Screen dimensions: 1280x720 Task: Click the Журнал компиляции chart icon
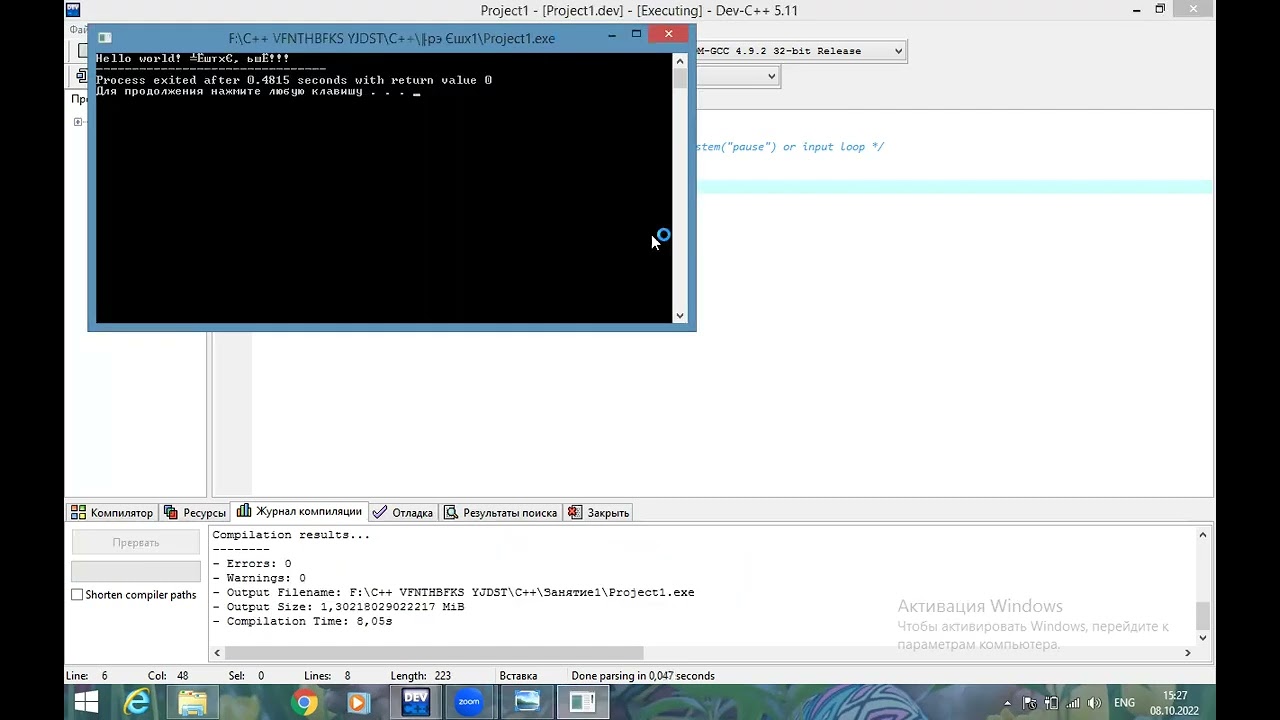[x=244, y=511]
